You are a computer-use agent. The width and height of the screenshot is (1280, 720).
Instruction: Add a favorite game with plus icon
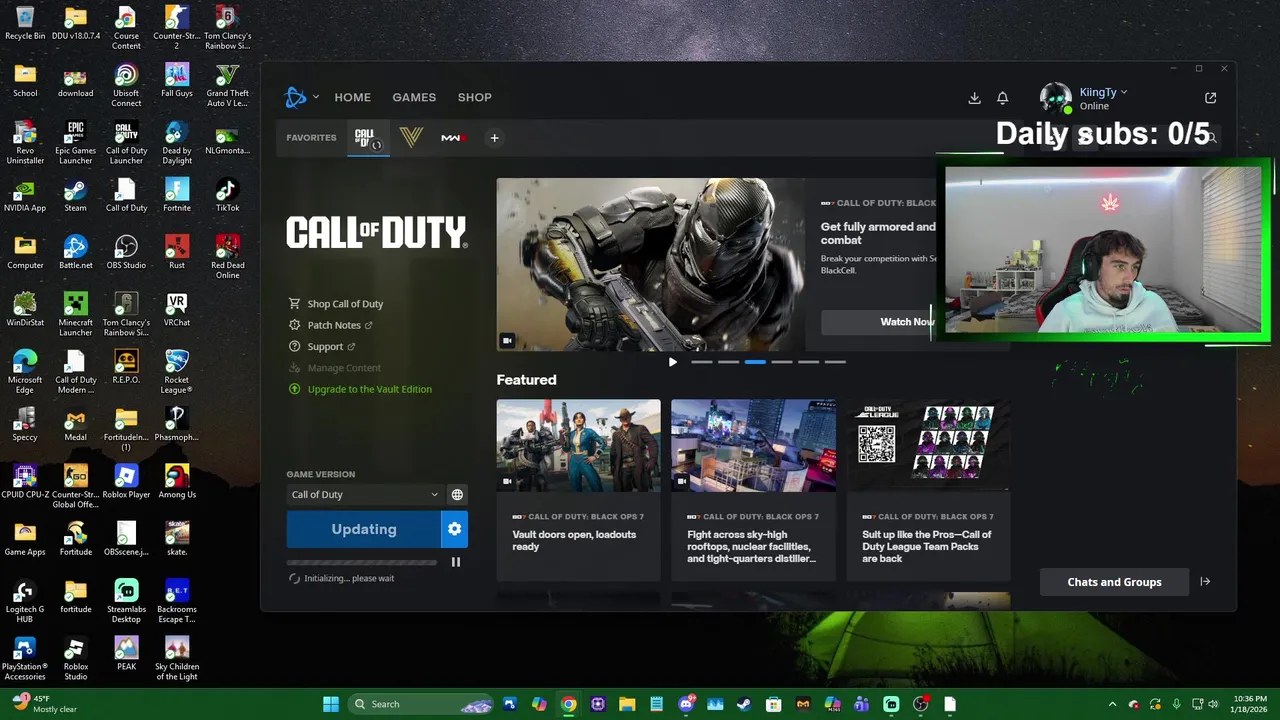[x=494, y=138]
